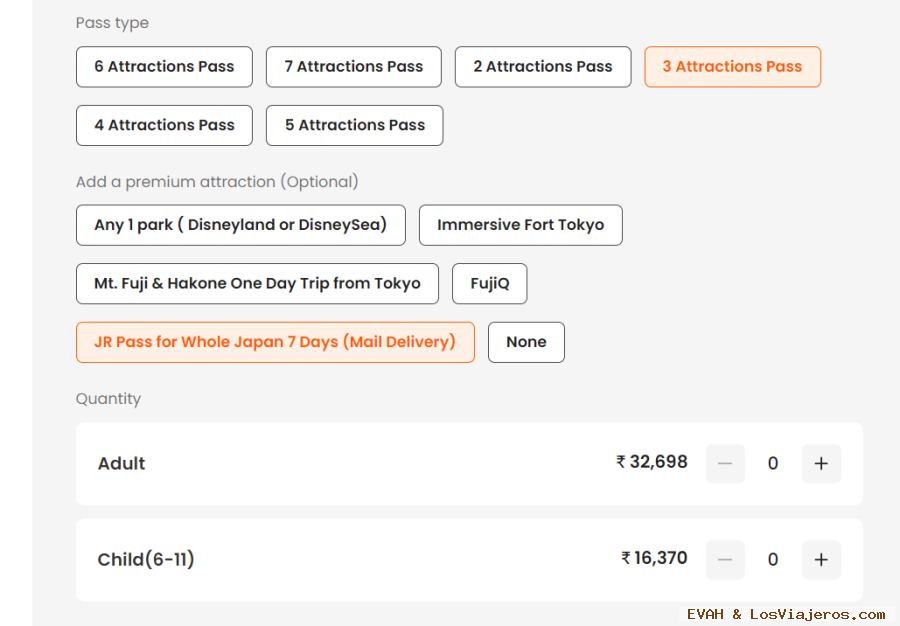Viewport: 900px width, 626px height.
Task: Choose the FujiQ premium attraction
Action: pyautogui.click(x=490, y=283)
